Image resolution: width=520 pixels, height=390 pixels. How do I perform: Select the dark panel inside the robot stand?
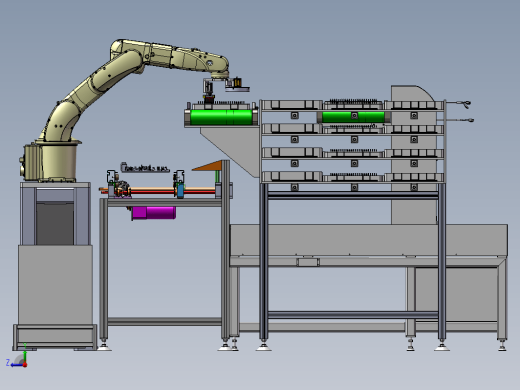click(55, 223)
